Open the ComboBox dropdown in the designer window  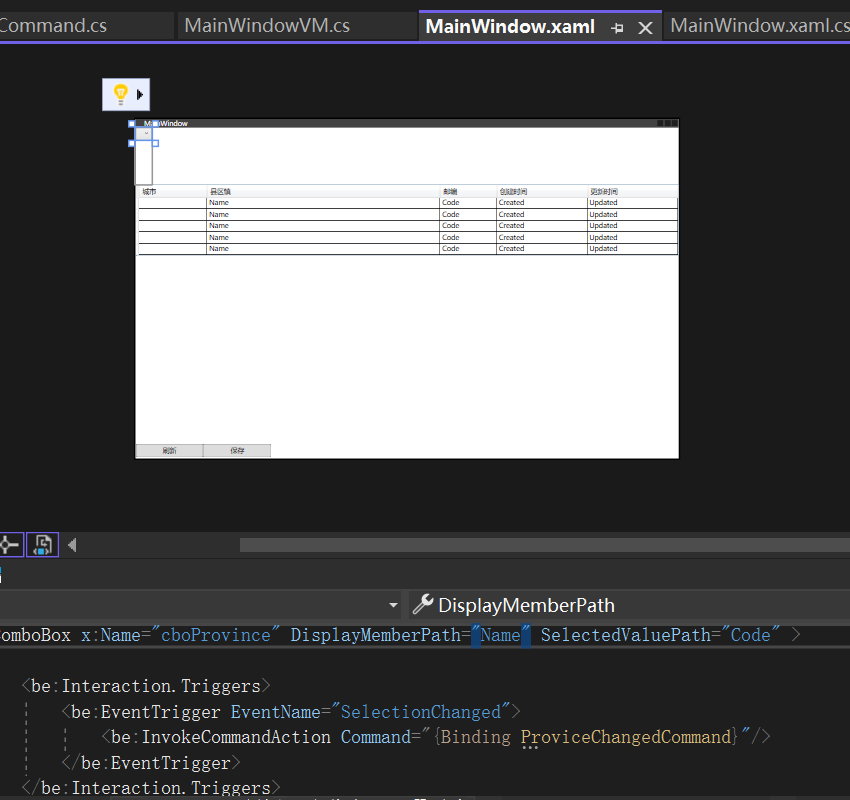pos(144,133)
